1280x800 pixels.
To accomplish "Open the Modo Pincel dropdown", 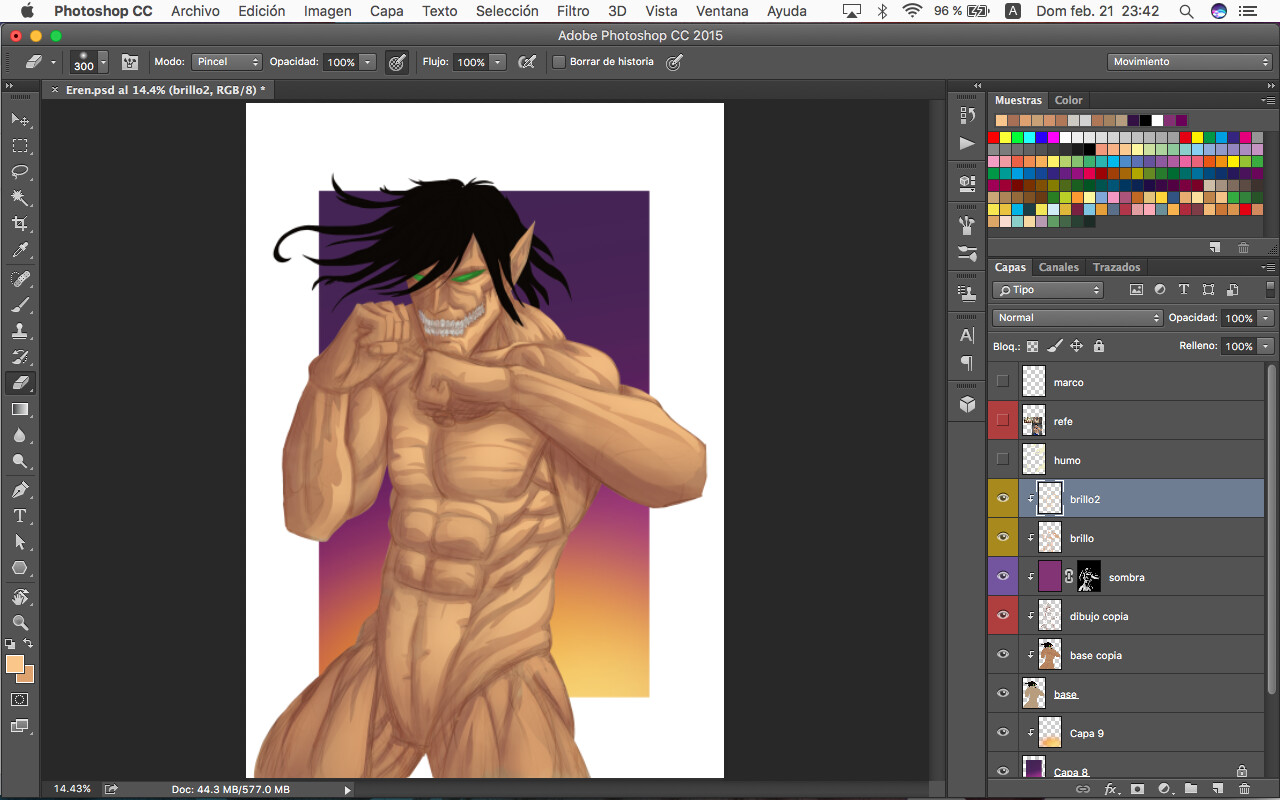I will (226, 62).
